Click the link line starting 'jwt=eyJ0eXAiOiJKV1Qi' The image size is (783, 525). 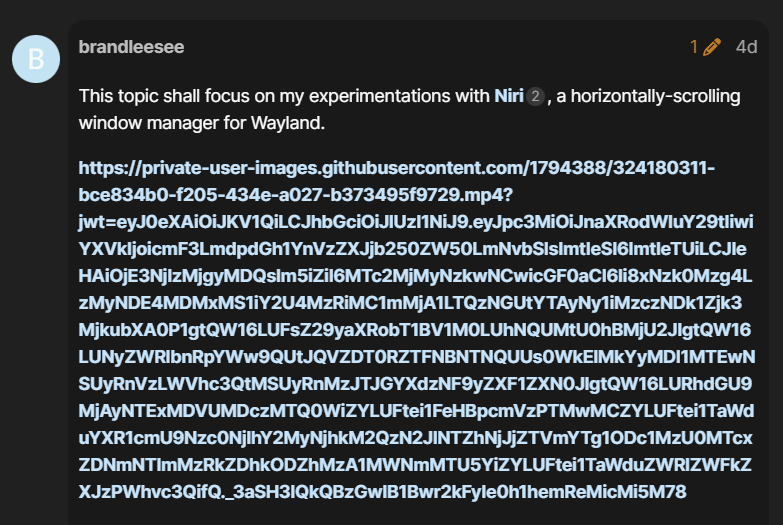(x=410, y=221)
